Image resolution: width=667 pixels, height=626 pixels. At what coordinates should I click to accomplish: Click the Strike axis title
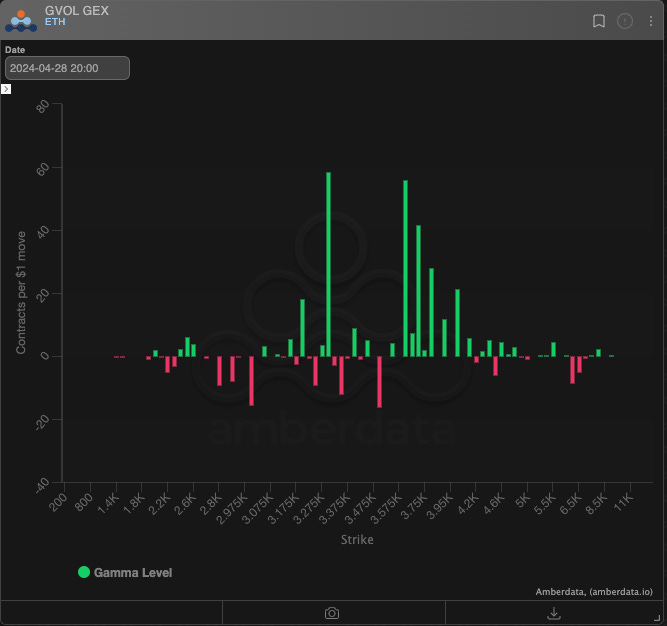tap(357, 540)
